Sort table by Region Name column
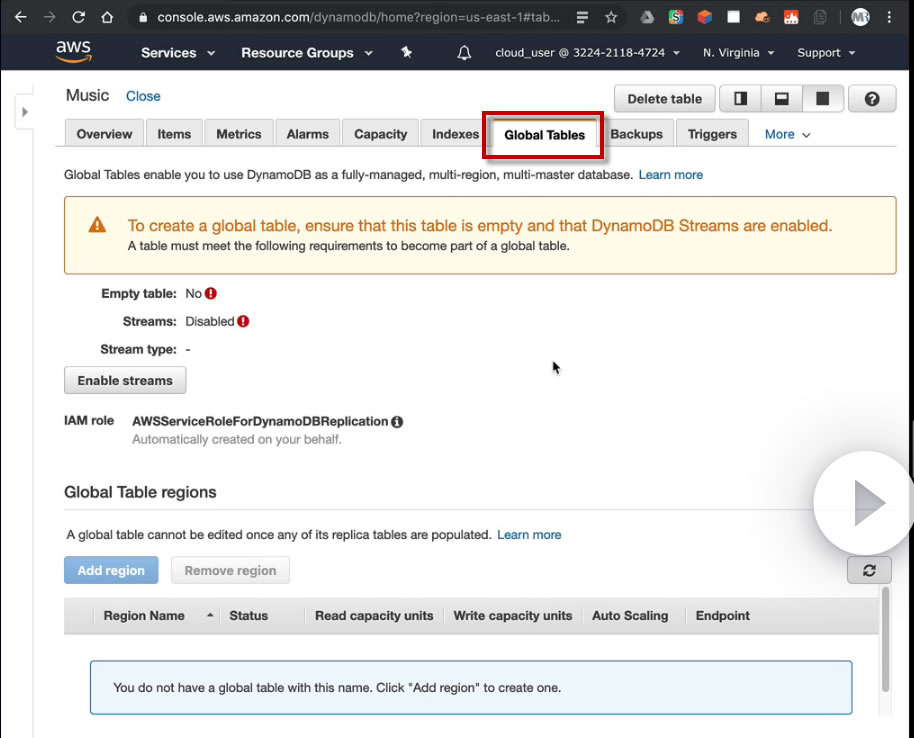 (145, 616)
